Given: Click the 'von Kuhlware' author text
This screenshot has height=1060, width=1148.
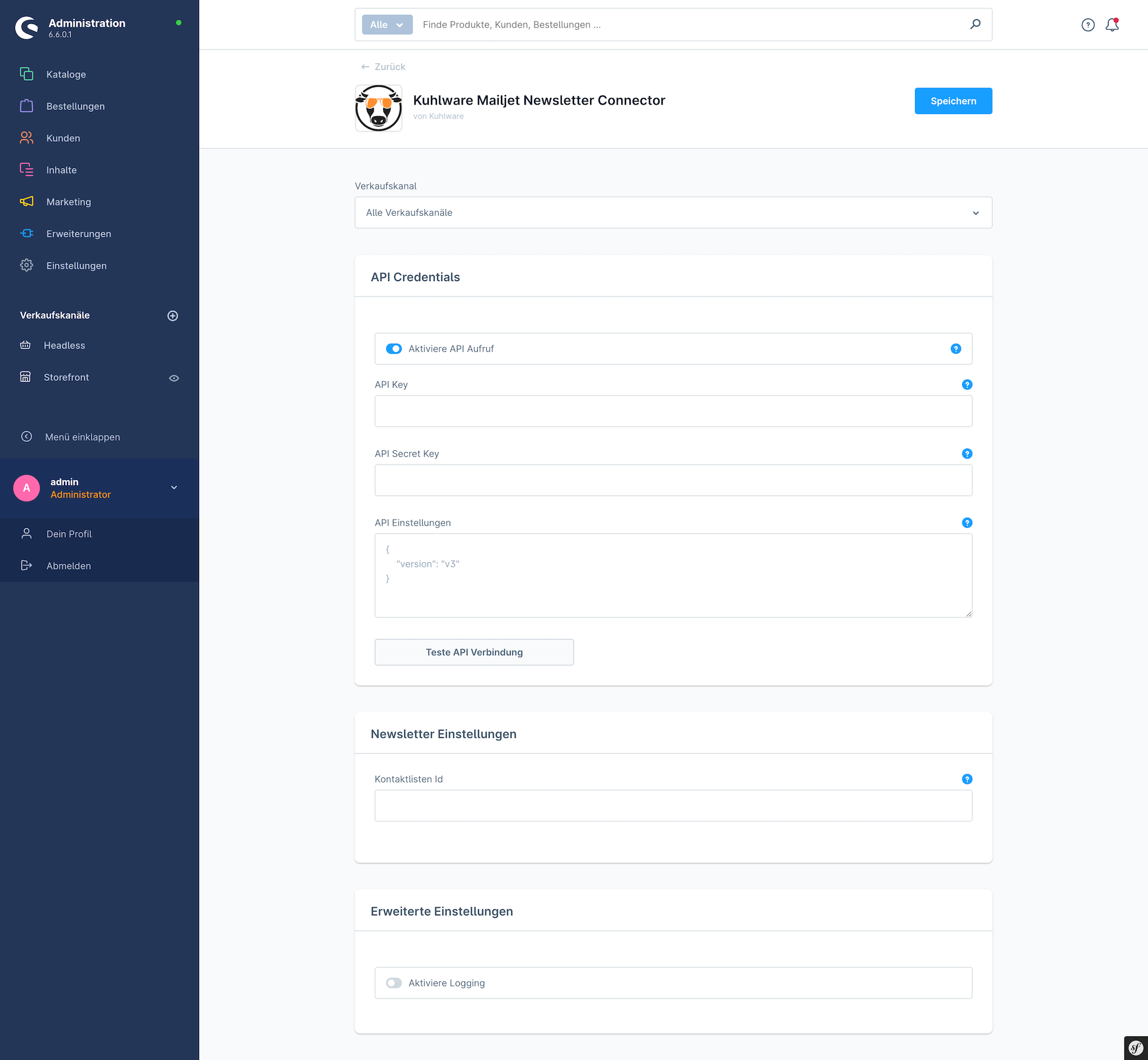Looking at the screenshot, I should (438, 116).
